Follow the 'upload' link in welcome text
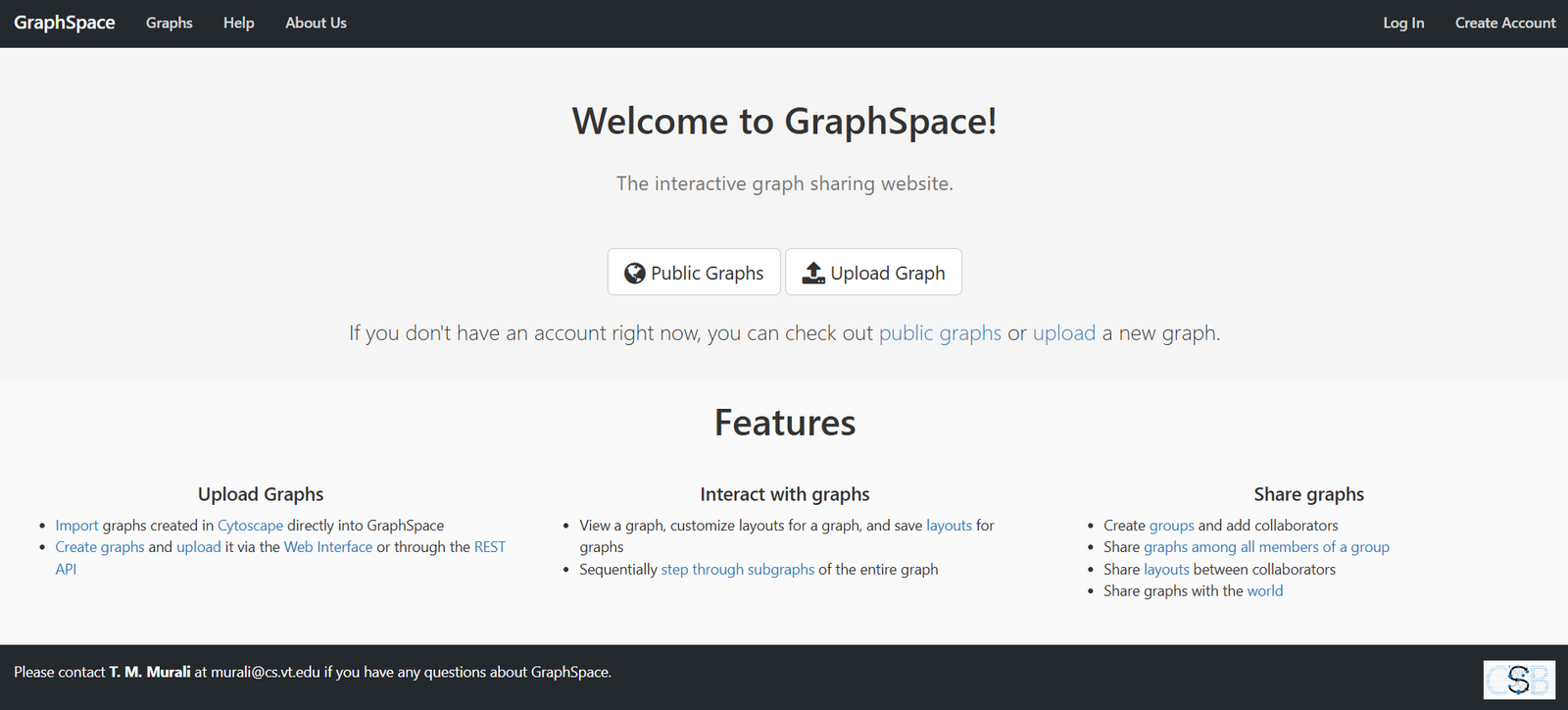This screenshot has width=1568, height=710. 1063,333
